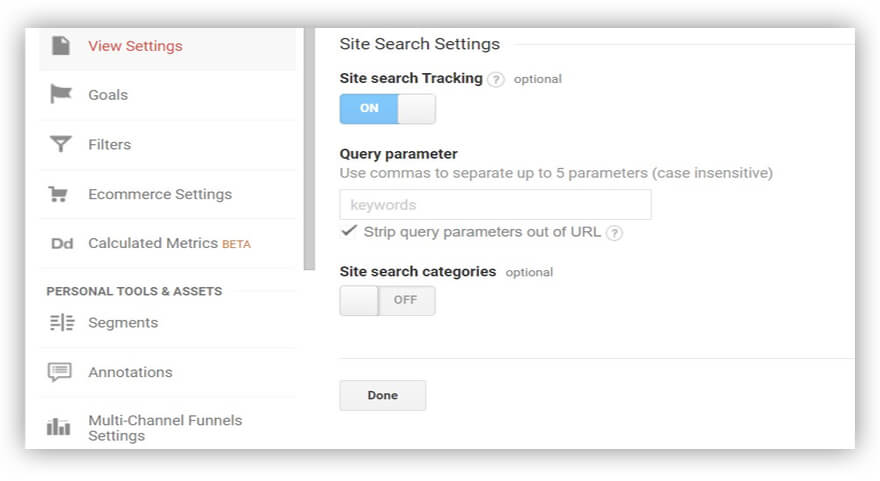Screen dimensions: 880x481
Task: Focus the Query parameter keywords field
Action: [x=495, y=205]
